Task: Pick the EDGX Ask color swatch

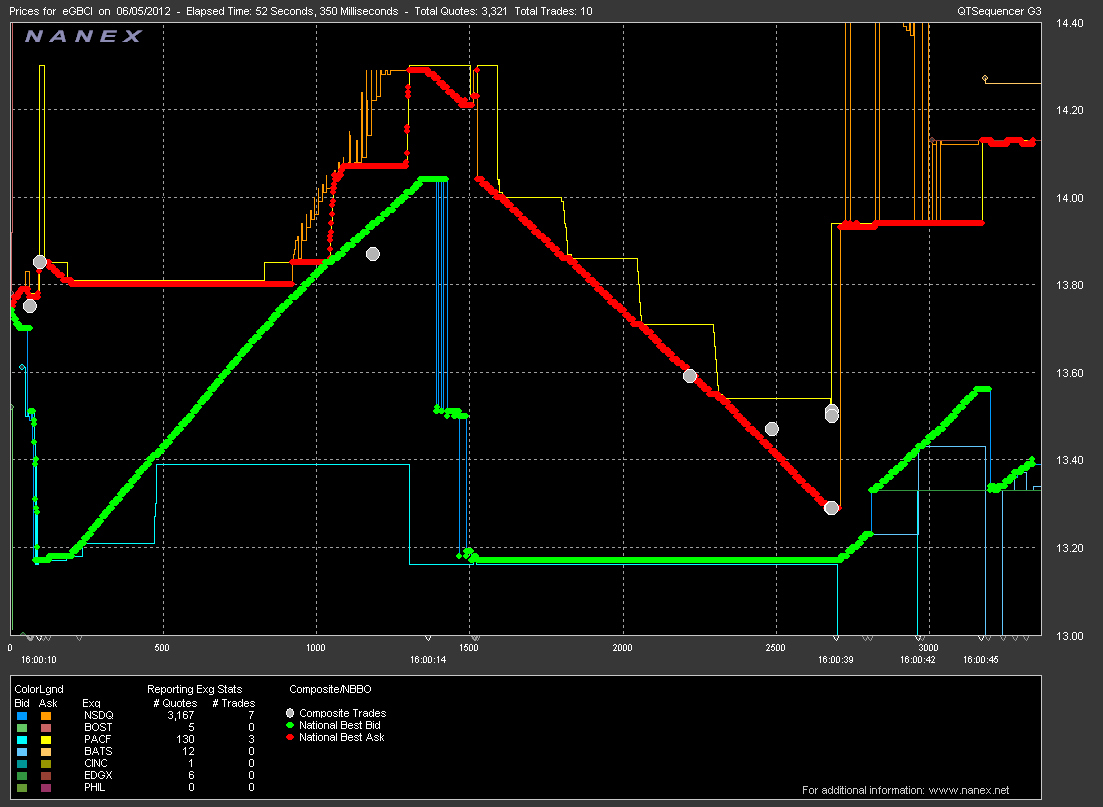Action: point(46,775)
